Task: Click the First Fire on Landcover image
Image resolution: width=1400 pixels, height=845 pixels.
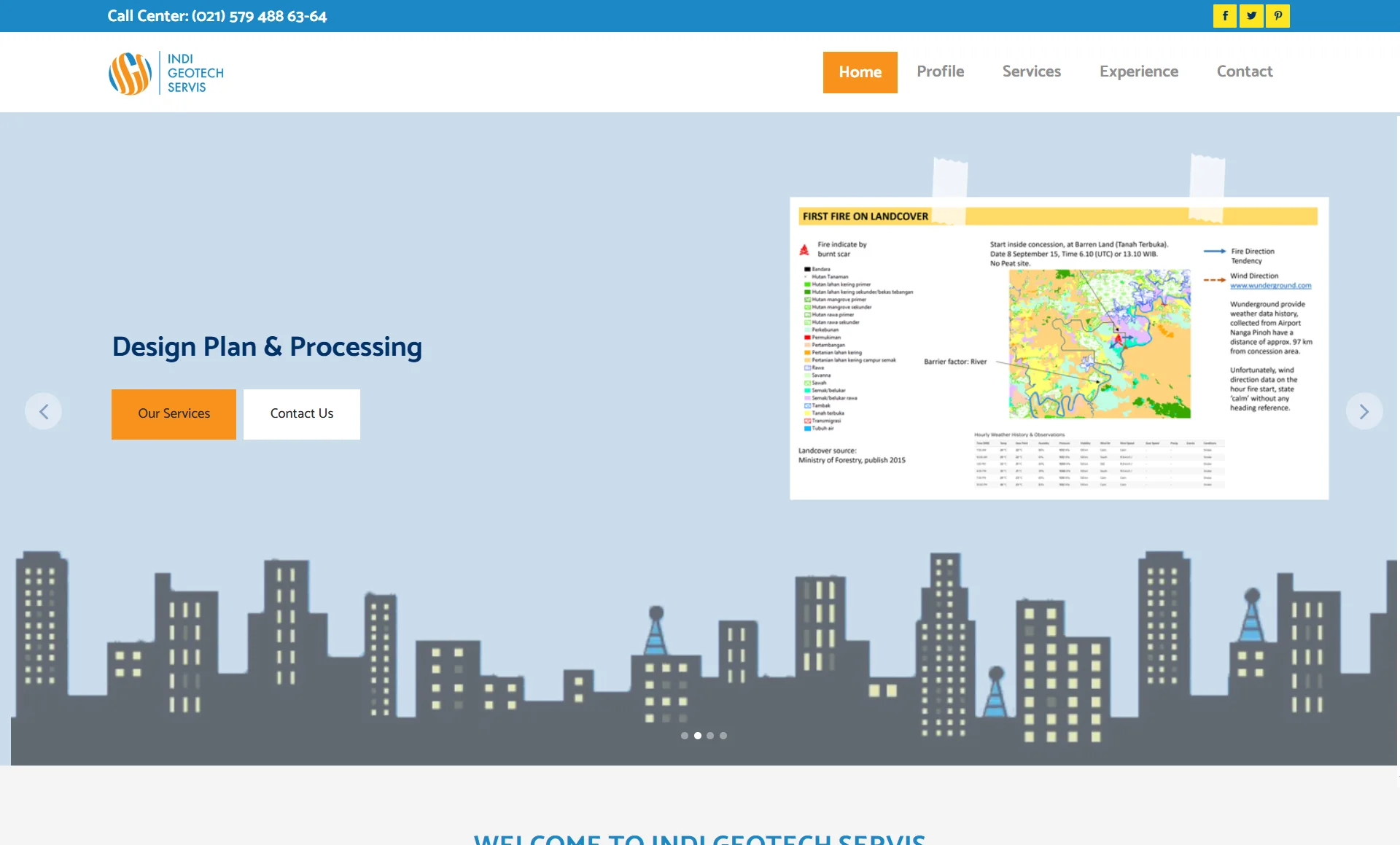Action: (1059, 348)
